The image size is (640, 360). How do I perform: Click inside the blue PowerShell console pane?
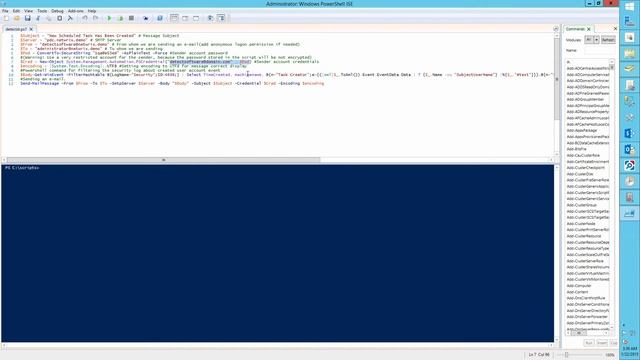tap(278, 253)
